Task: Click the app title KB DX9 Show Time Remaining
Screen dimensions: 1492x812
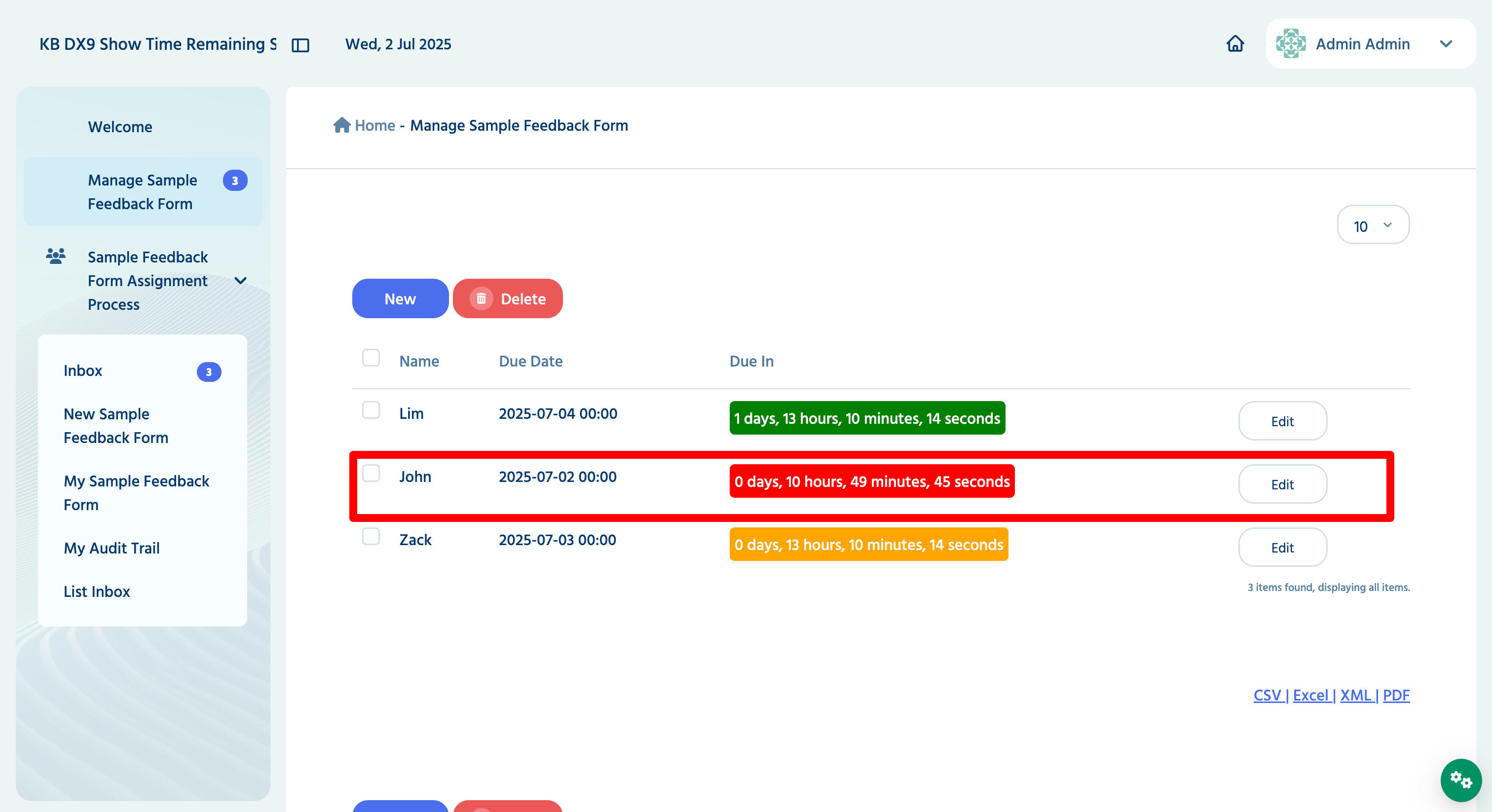Action: click(158, 44)
